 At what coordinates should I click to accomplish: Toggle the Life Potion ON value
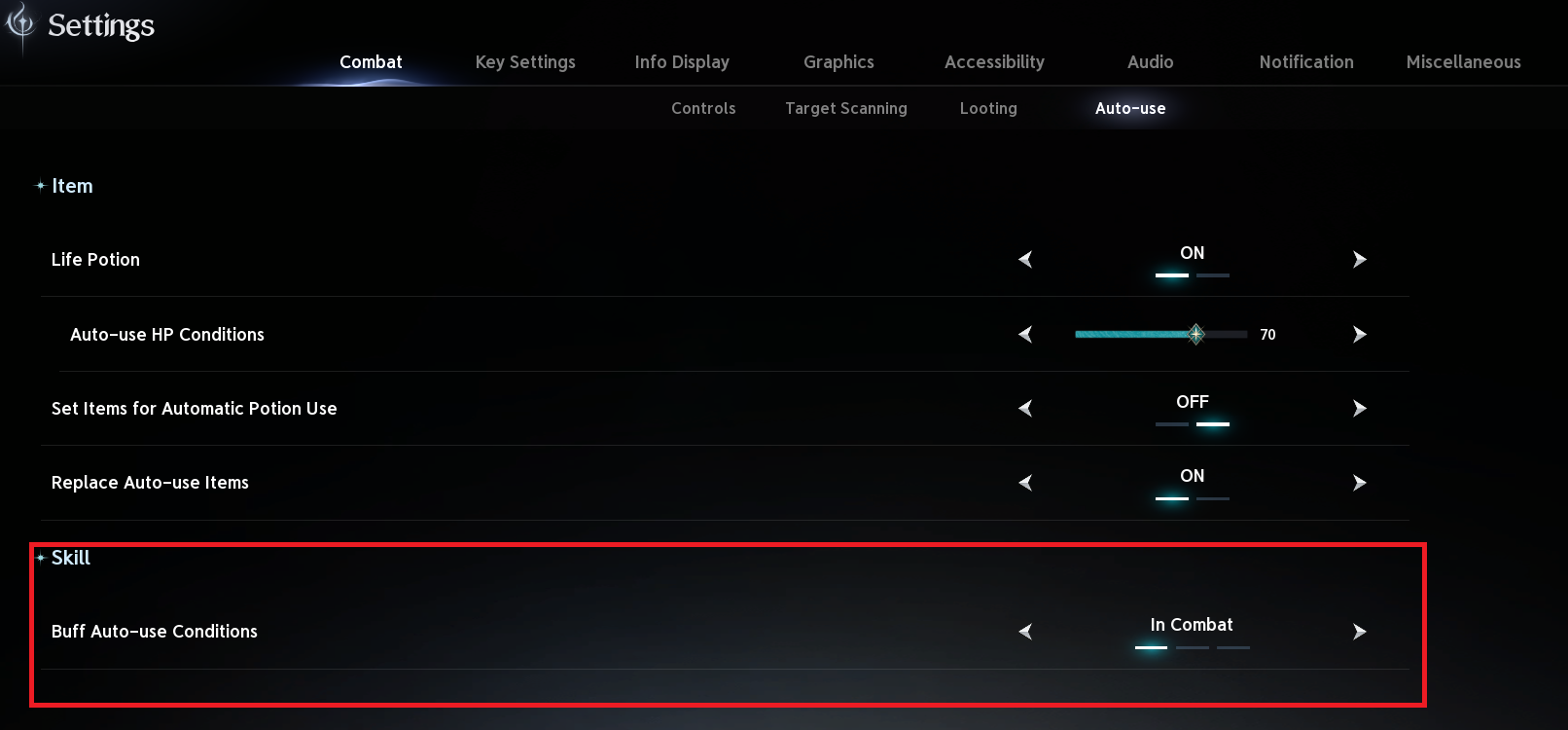click(x=1193, y=253)
